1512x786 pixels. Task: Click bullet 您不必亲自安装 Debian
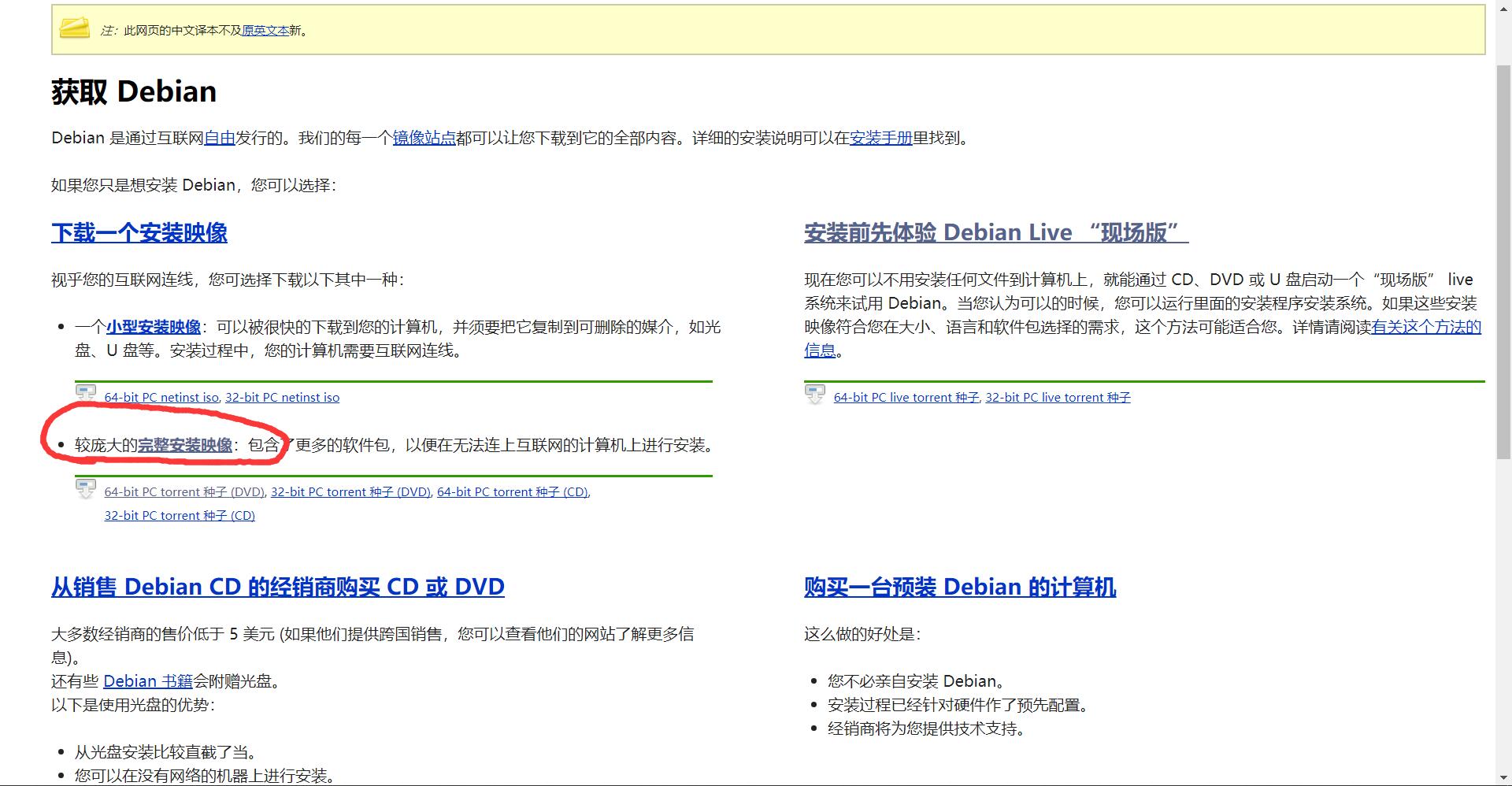(x=916, y=681)
